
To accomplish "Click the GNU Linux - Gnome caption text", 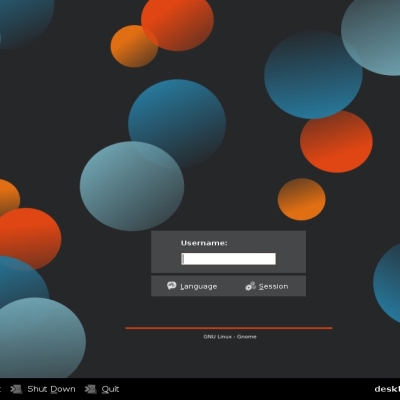I will [x=230, y=337].
